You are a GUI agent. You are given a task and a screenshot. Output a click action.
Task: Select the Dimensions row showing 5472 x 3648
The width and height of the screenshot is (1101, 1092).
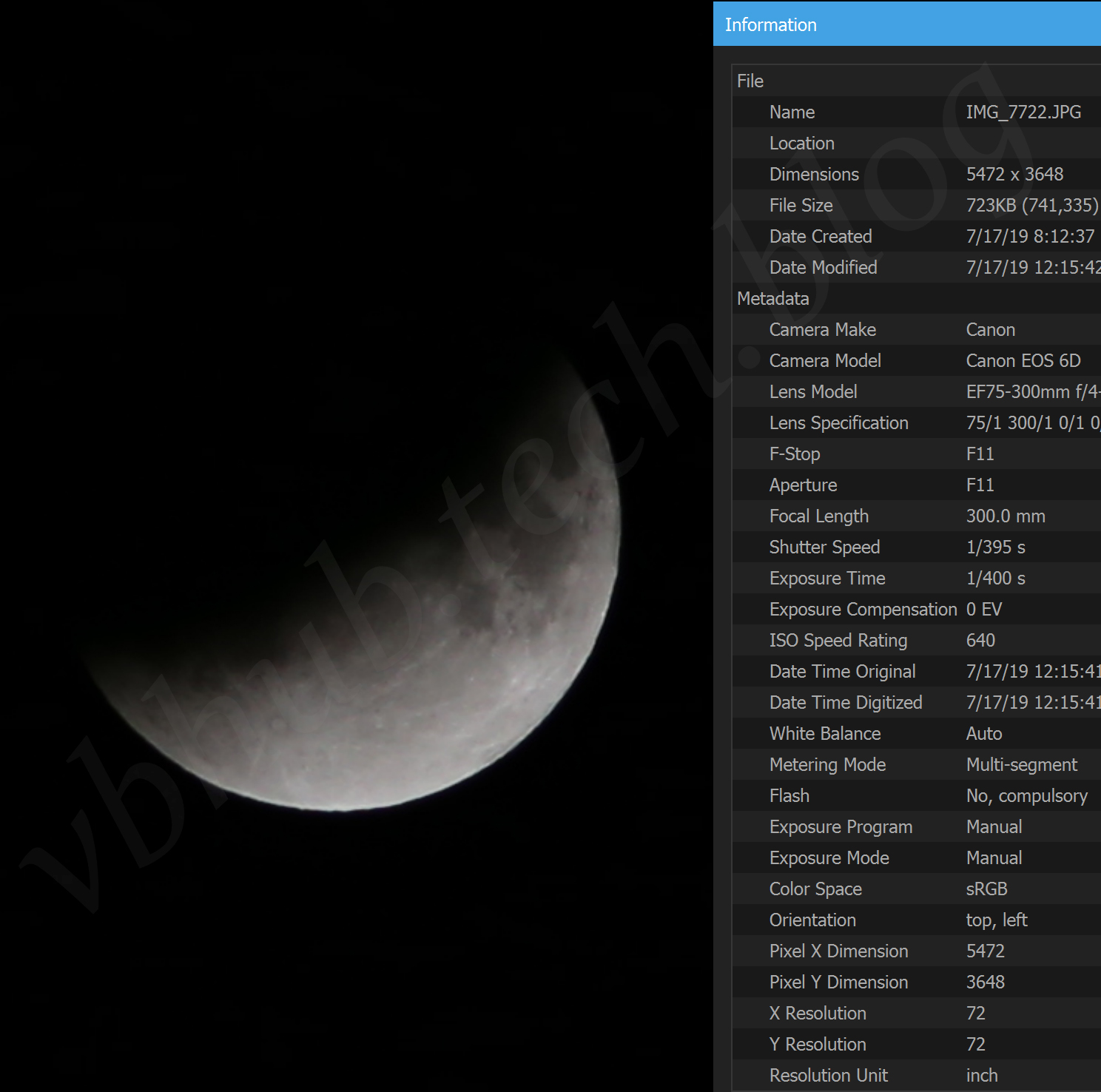tap(917, 175)
